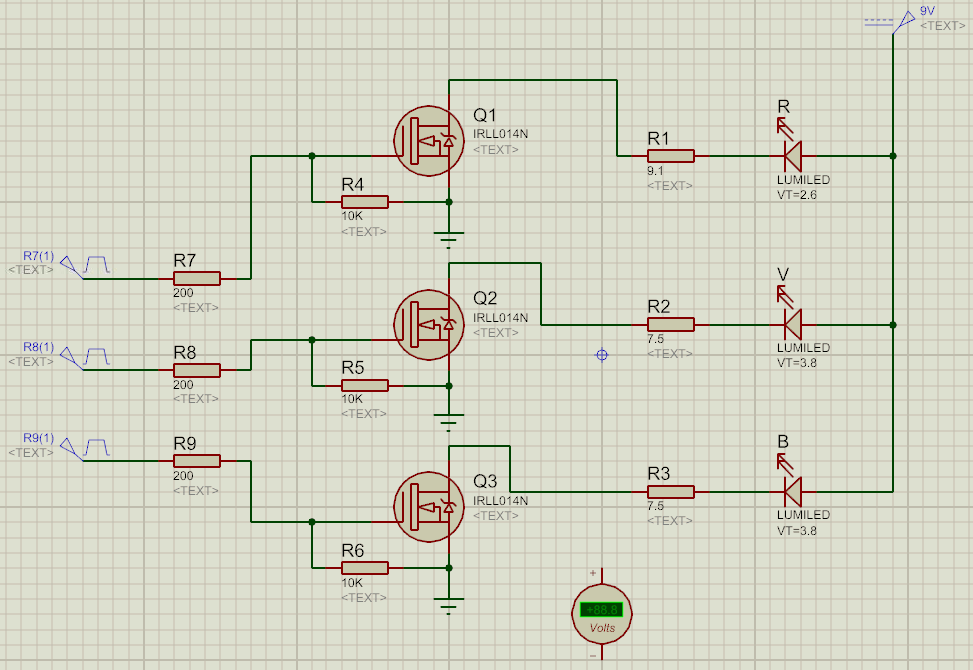Viewport: 973px width, 670px height.
Task: Click the junction dot at Q1 gate
Action: (x=312, y=156)
